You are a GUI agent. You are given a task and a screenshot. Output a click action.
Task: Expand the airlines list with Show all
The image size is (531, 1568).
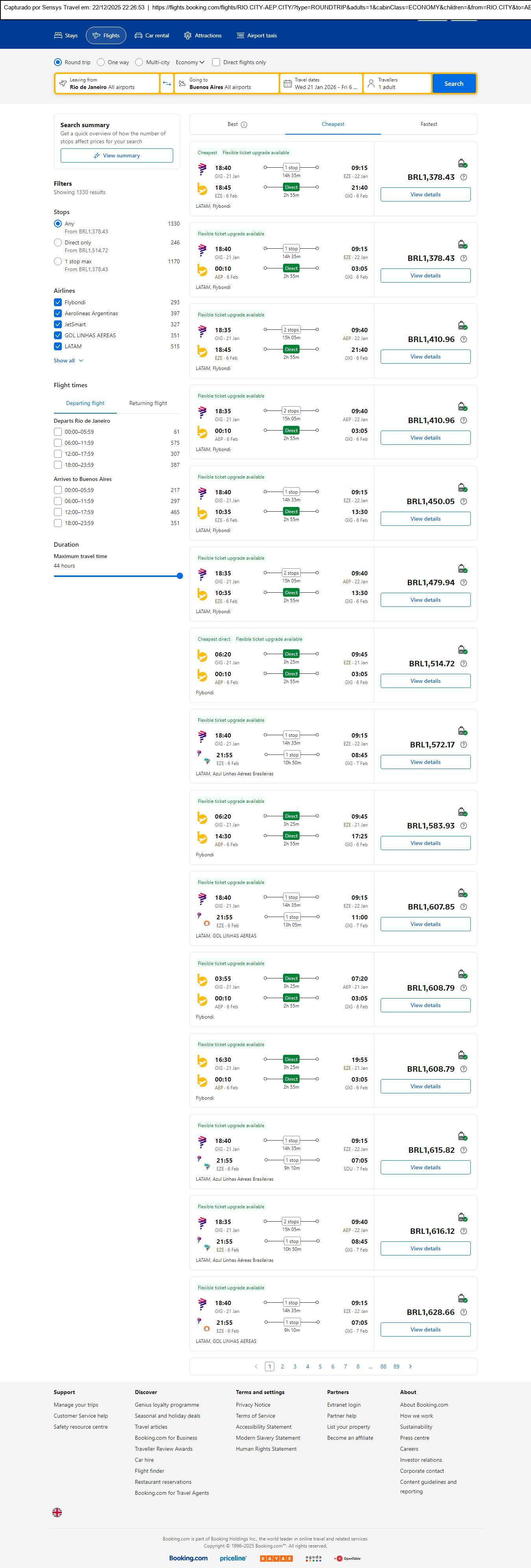68,361
